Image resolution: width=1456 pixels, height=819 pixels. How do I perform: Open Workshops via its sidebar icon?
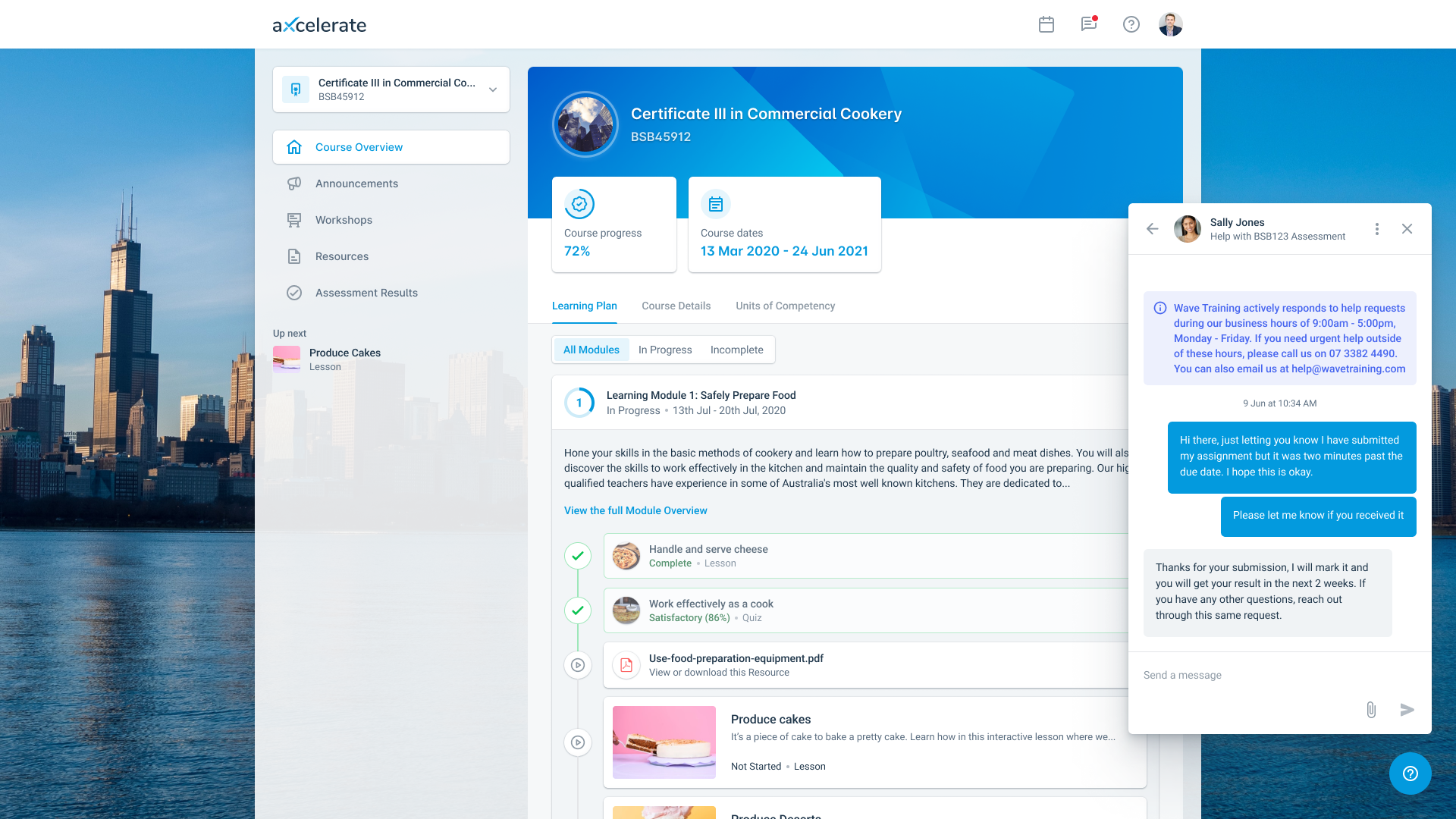point(294,219)
